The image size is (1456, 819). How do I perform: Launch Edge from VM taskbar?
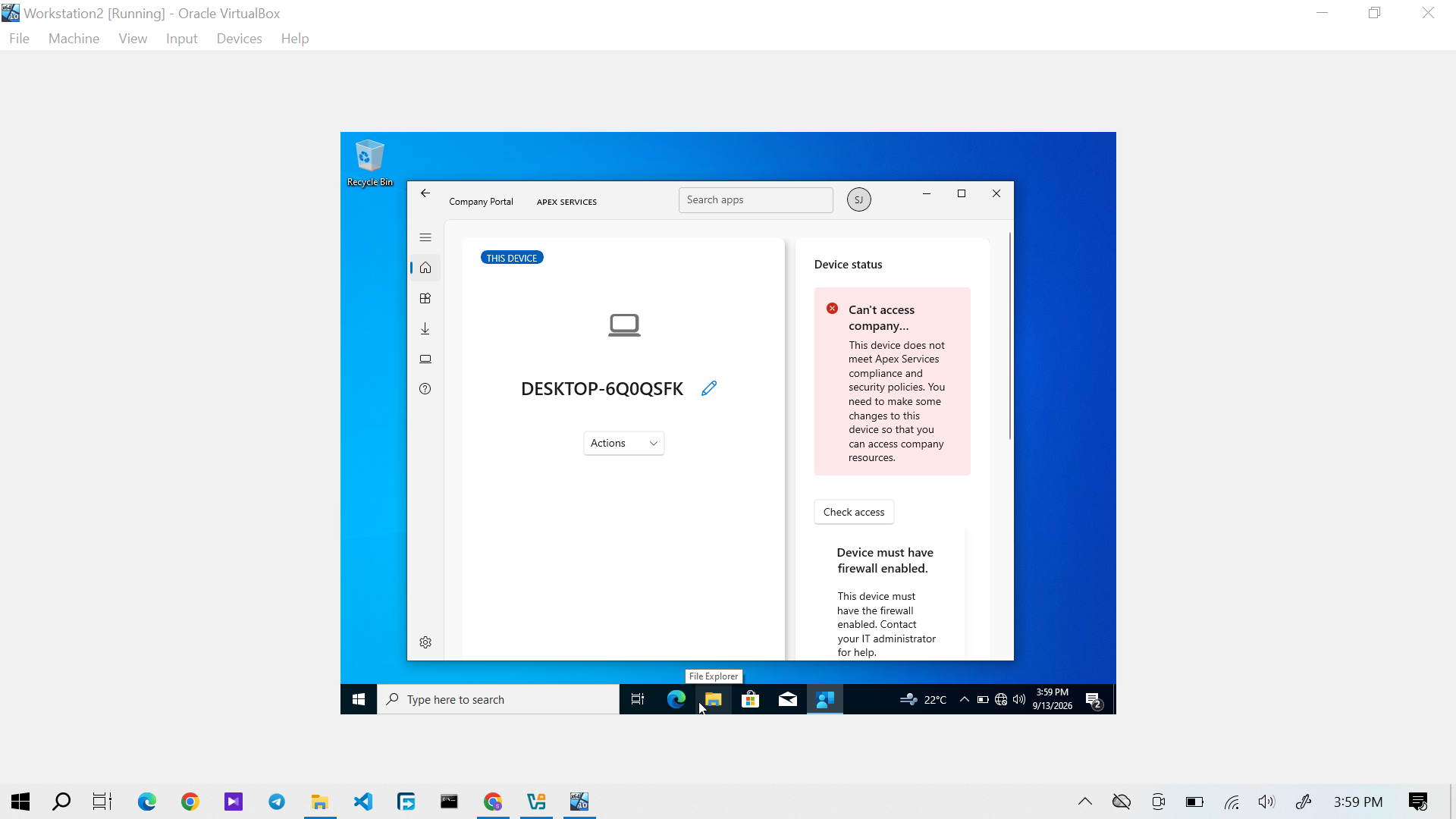676,699
